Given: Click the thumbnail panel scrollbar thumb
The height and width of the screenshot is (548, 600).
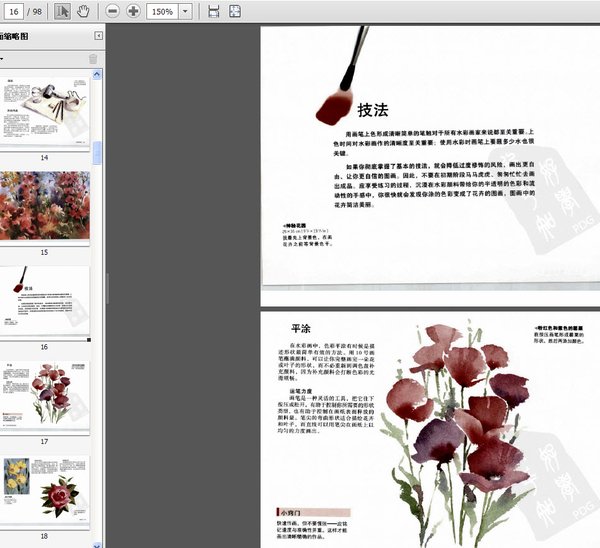Looking at the screenshot, I should [x=97, y=152].
